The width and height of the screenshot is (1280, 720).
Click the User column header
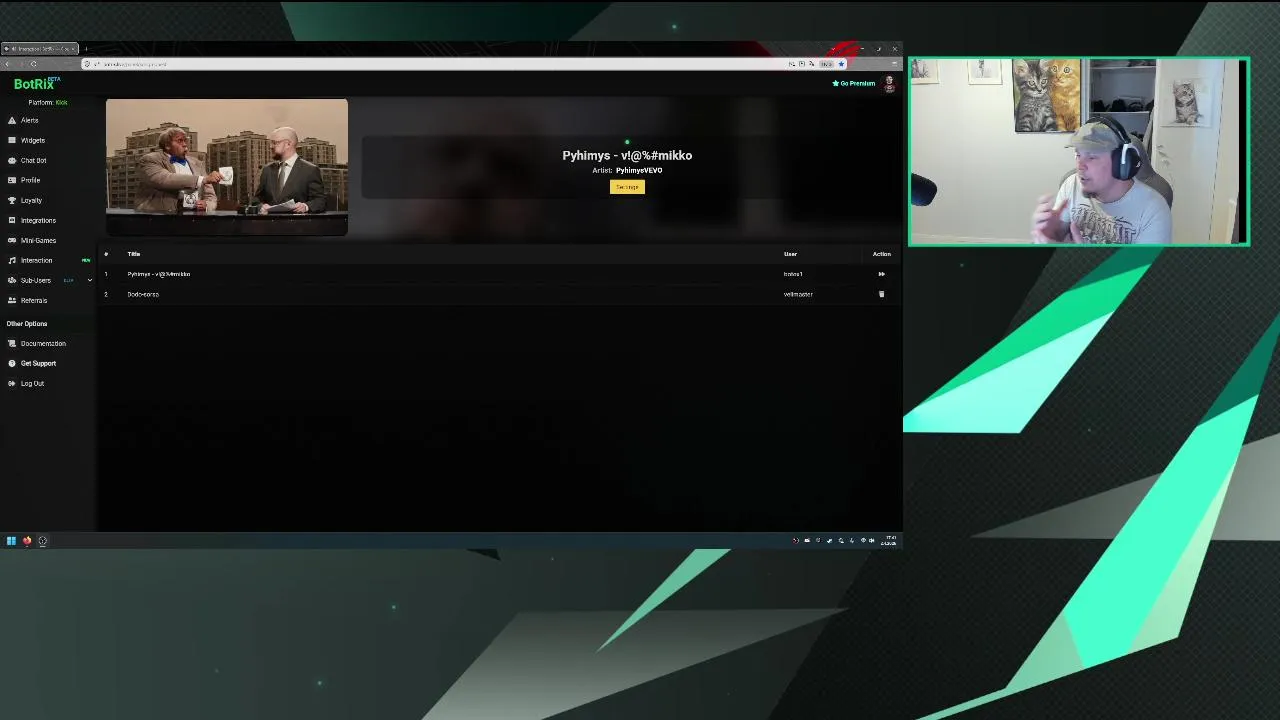click(790, 254)
